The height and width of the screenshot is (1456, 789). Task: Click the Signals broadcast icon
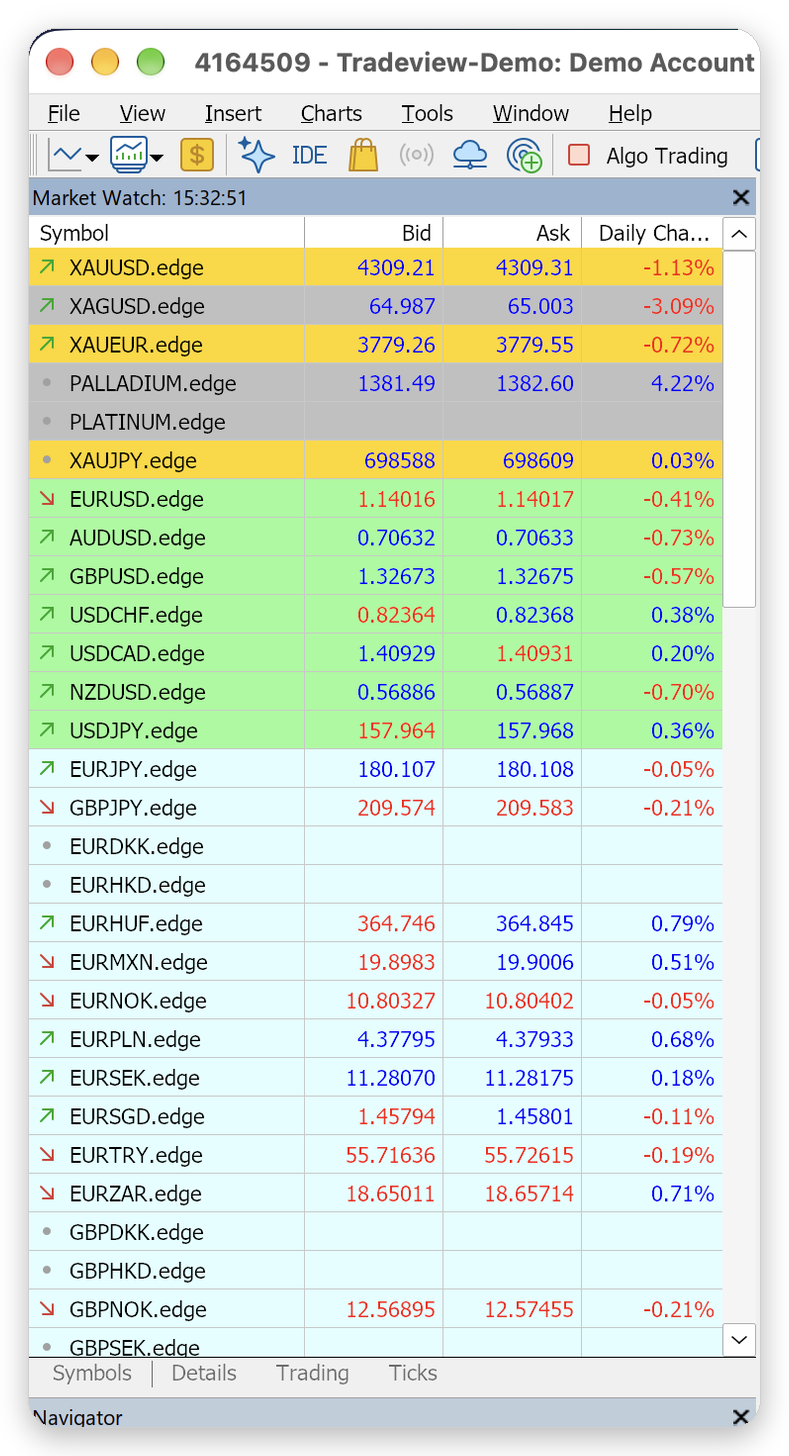pyautogui.click(x=416, y=155)
